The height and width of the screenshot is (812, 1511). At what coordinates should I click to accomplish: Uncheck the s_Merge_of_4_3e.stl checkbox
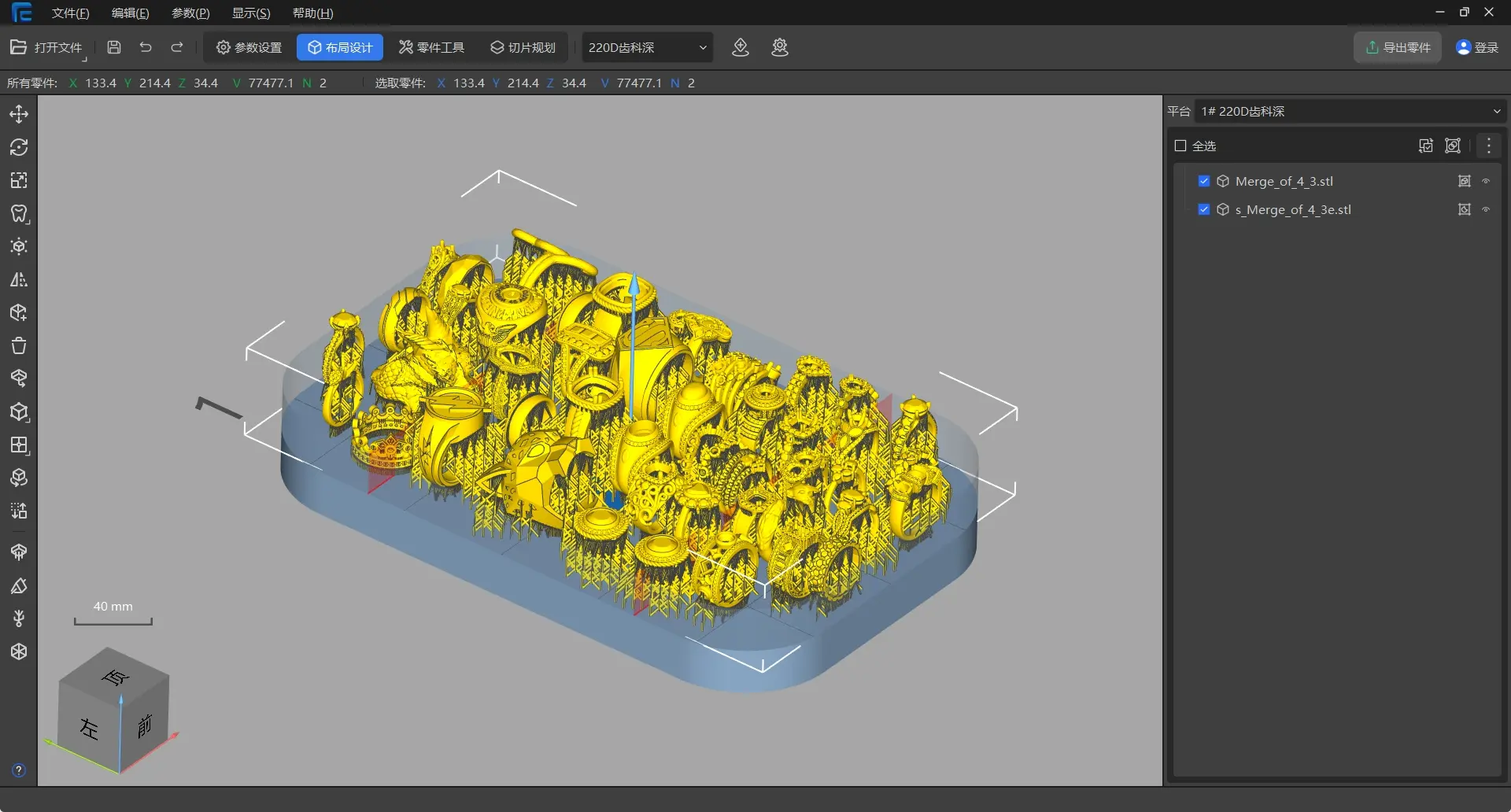point(1203,209)
